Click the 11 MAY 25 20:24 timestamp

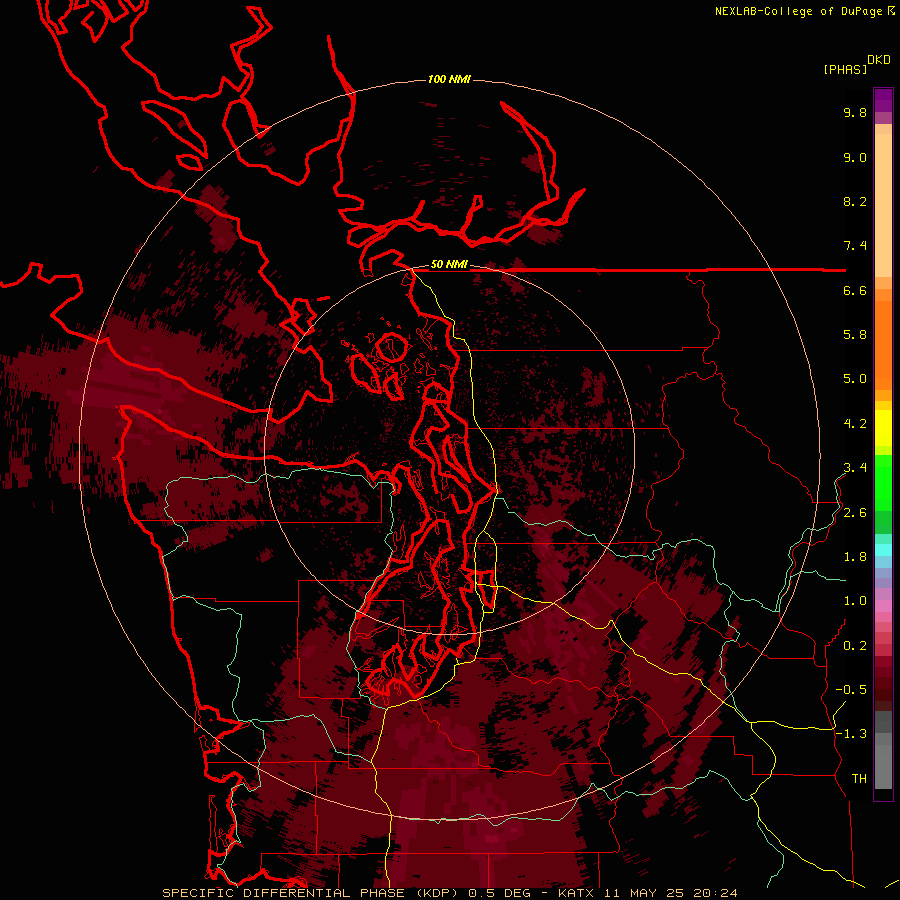670,893
